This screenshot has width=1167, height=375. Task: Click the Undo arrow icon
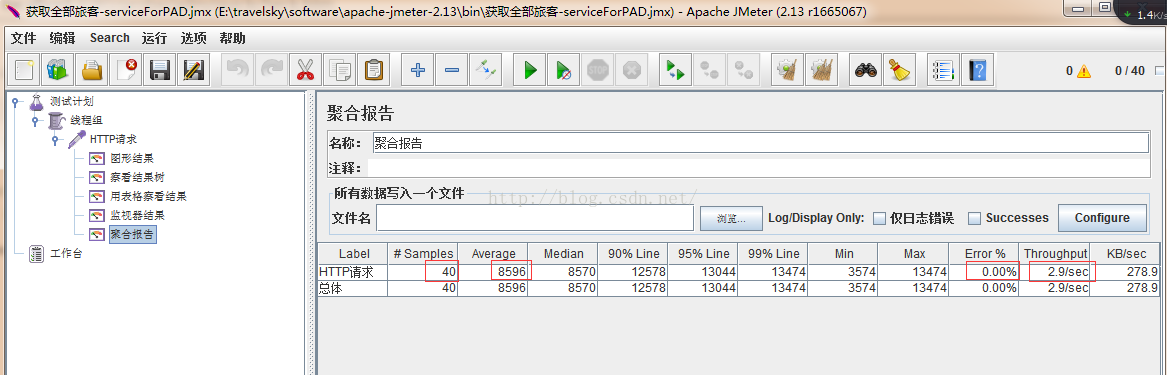(x=237, y=70)
